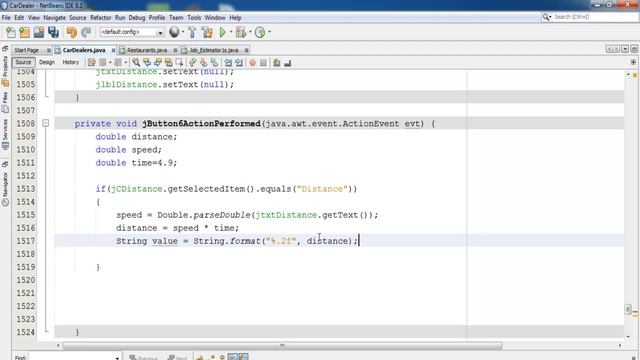
Task: Open the Debug Project dropdown arrow
Action: [250, 32]
